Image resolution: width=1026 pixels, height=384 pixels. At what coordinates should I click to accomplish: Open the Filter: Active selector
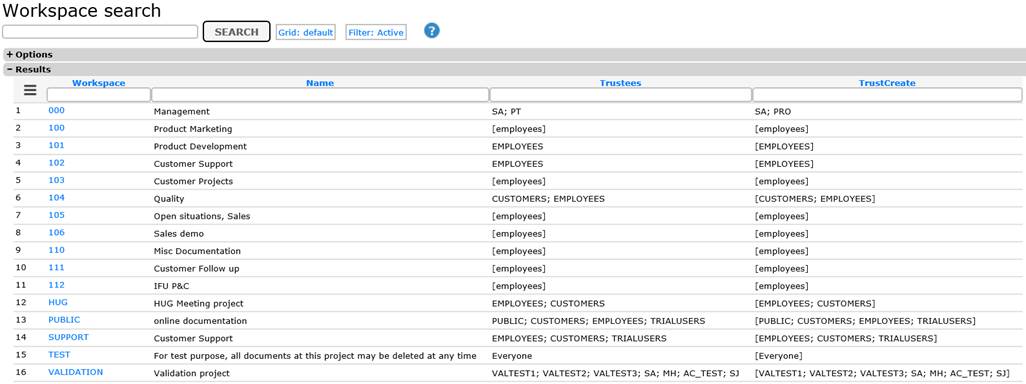376,32
